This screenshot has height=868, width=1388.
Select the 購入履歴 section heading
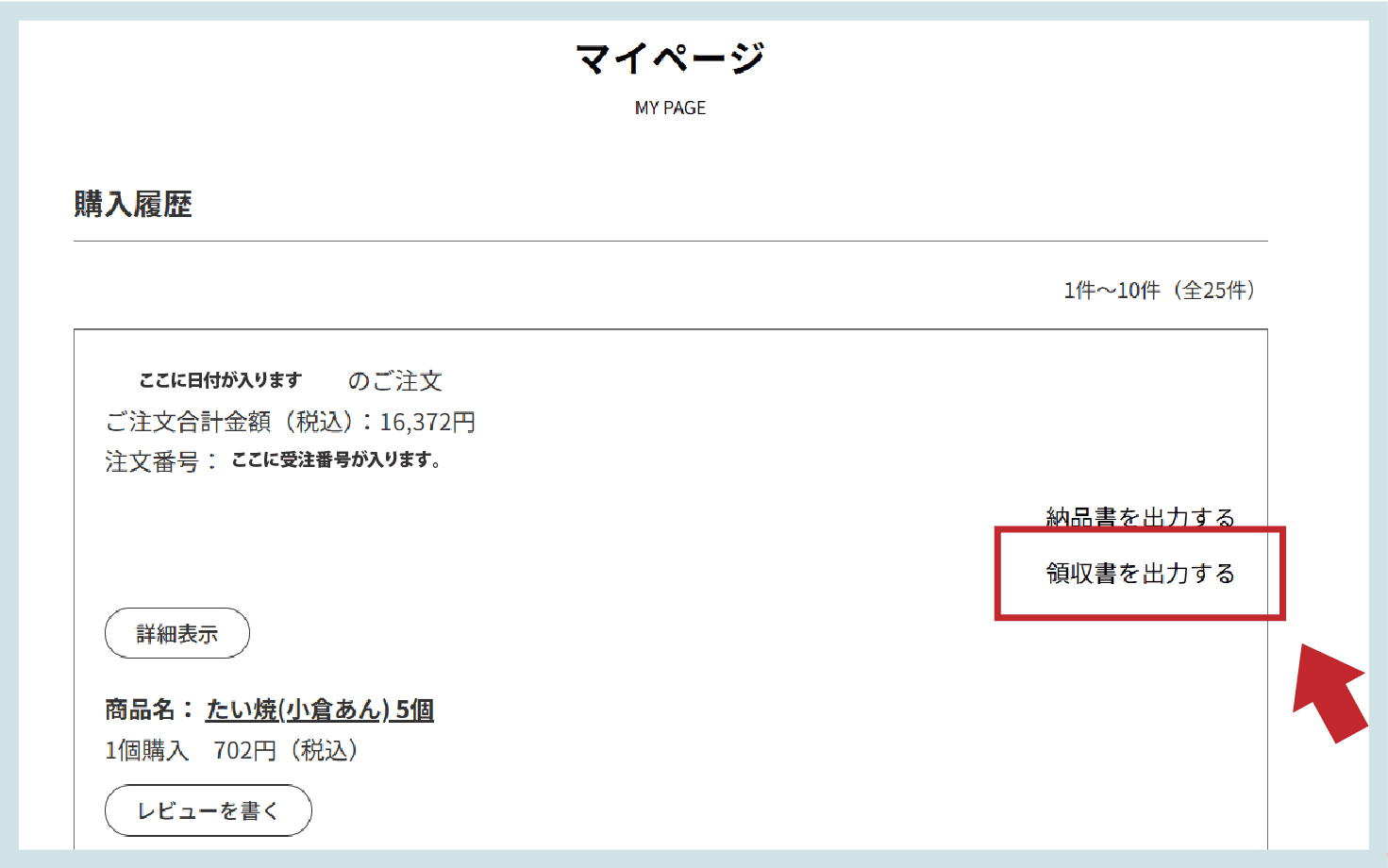133,204
